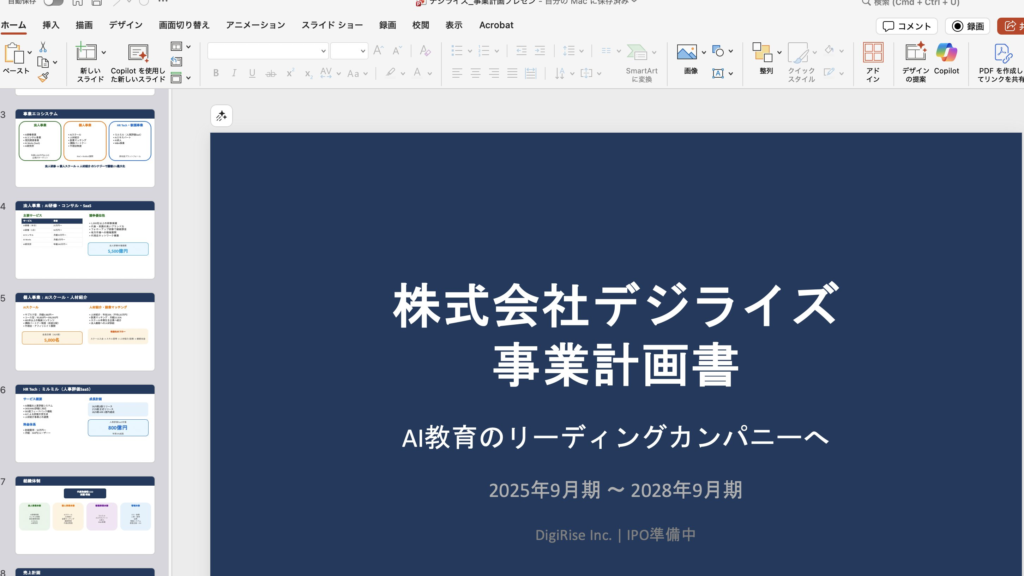The width and height of the screenshot is (1024, 576).
Task: Click the コメント button
Action: point(907,26)
